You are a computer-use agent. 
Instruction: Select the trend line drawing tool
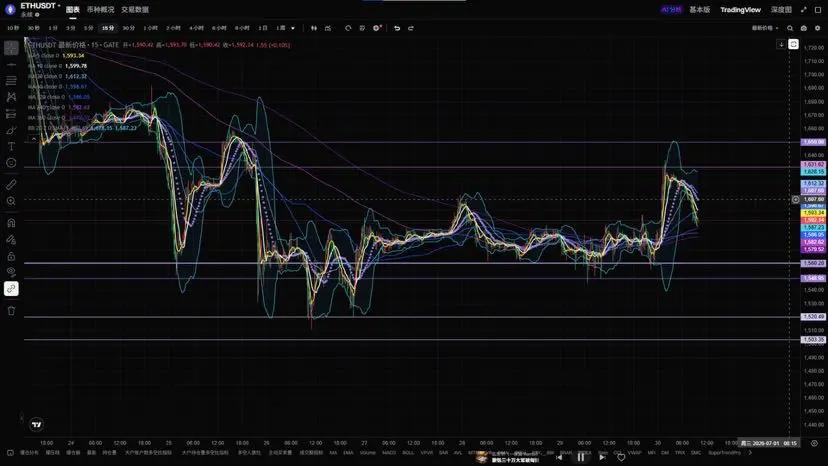[11, 64]
